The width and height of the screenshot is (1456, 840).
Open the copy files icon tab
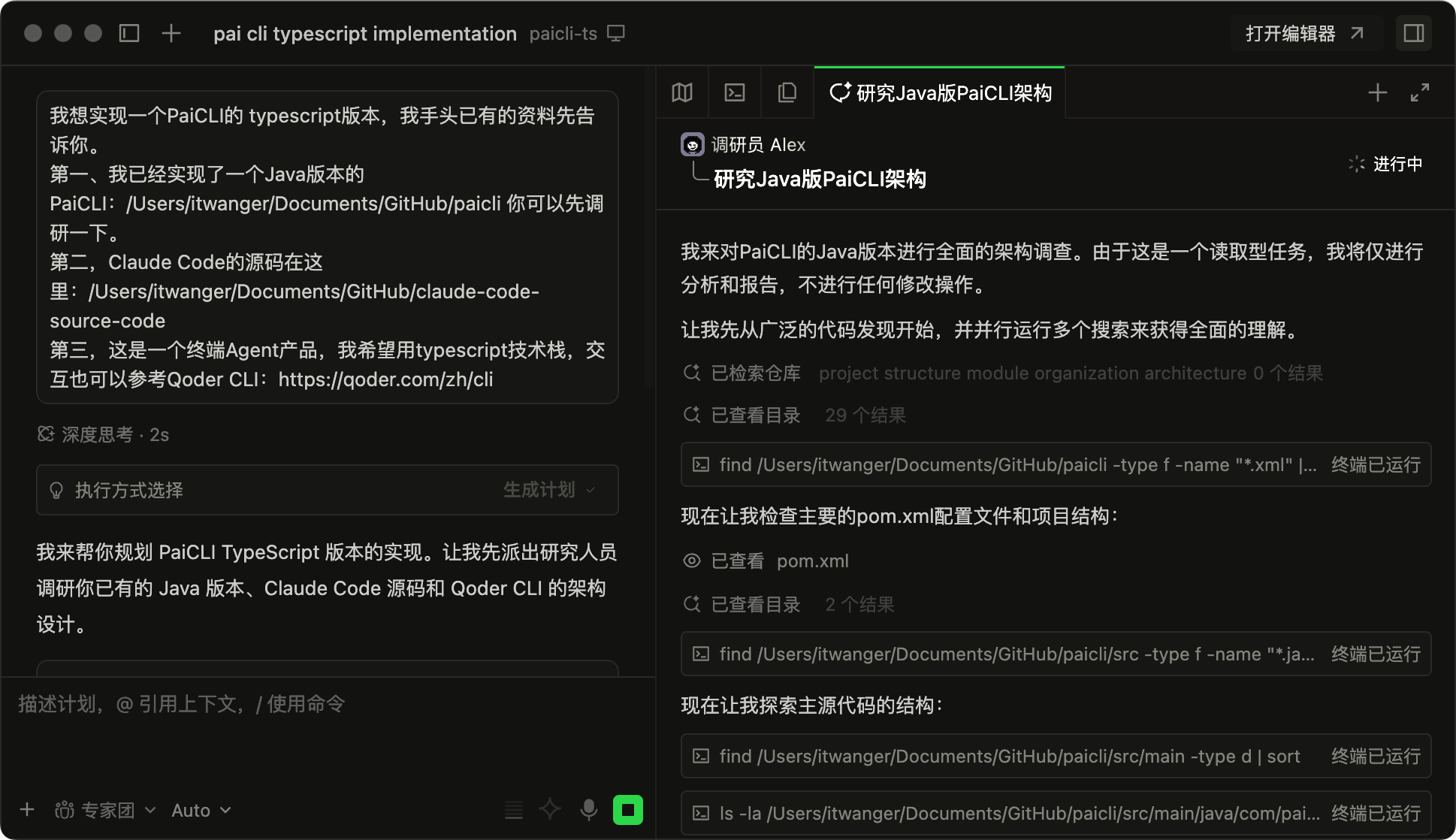(787, 92)
